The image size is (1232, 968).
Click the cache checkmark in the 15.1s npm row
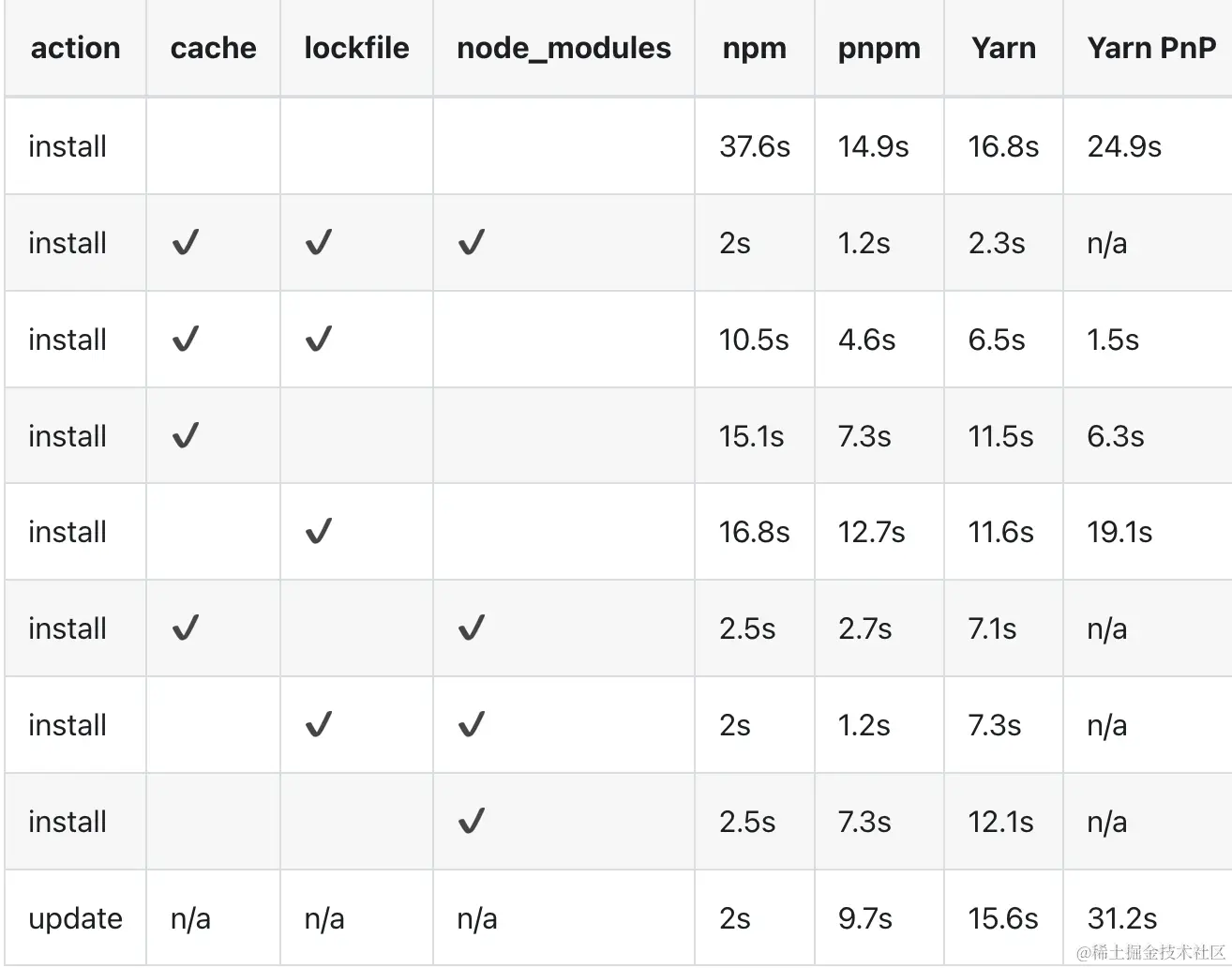pos(186,436)
